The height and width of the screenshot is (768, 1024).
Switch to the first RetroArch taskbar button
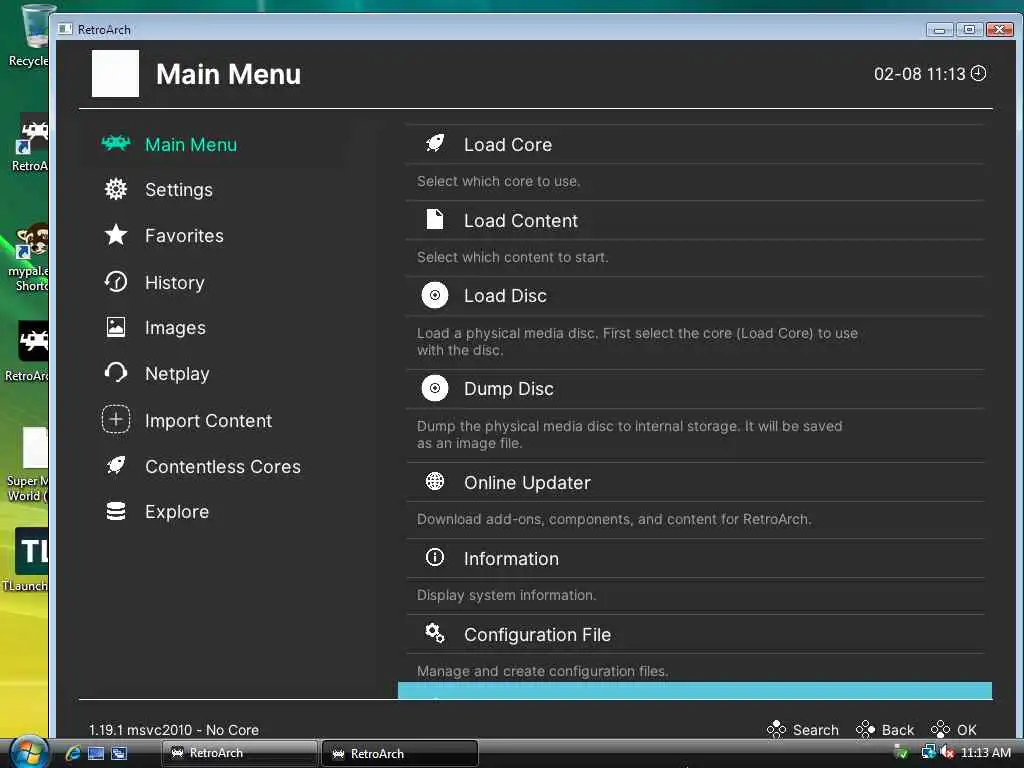pos(240,753)
